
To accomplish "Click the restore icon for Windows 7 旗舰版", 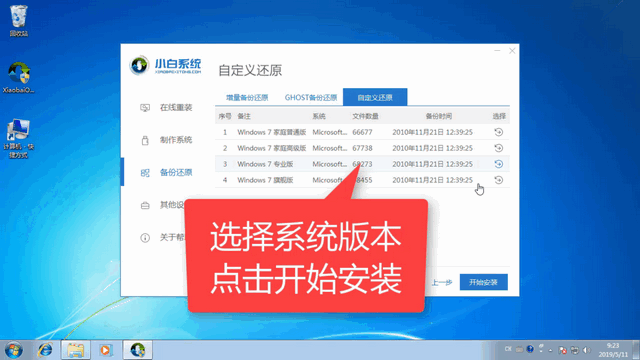I will click(x=498, y=180).
